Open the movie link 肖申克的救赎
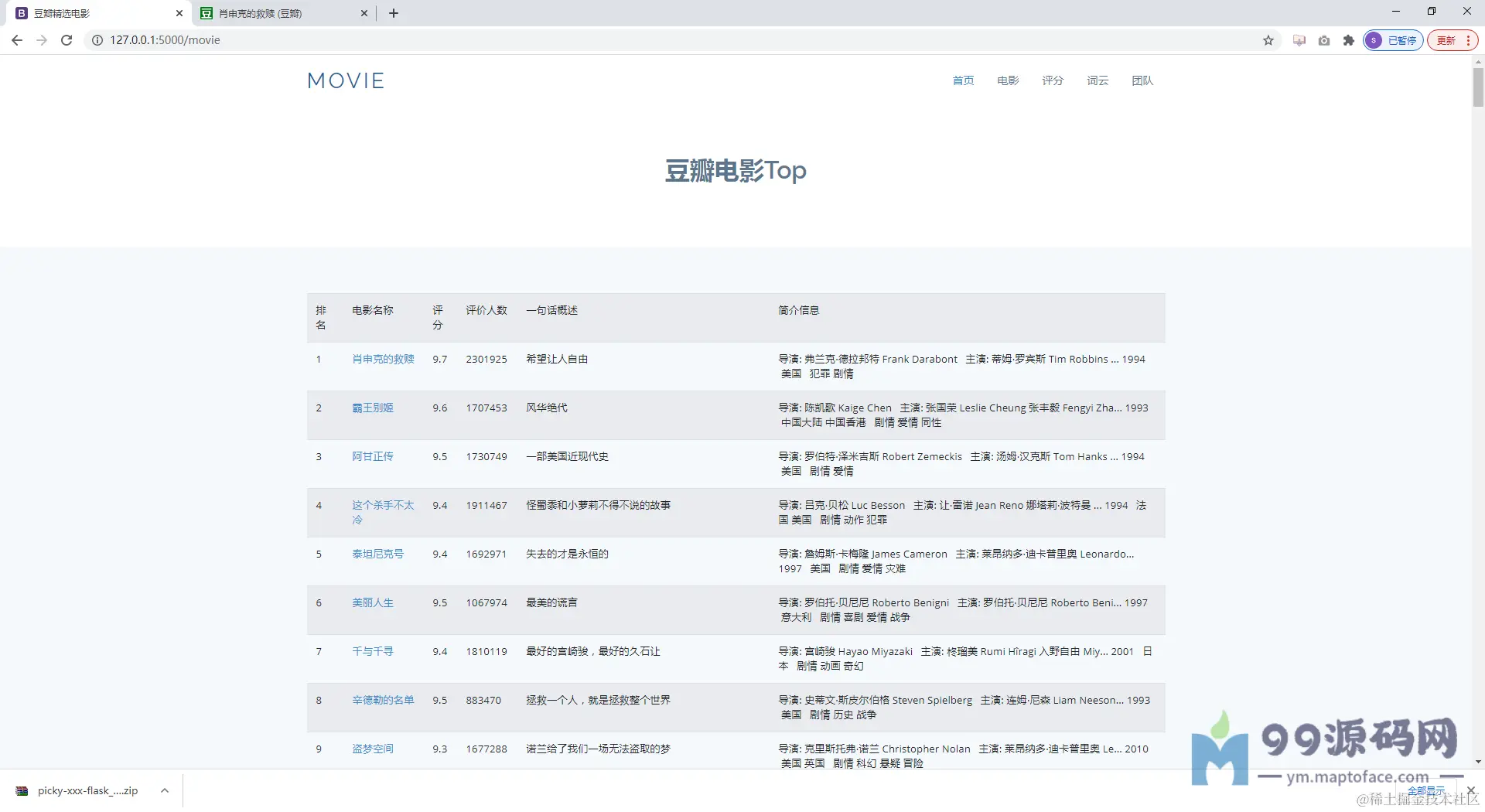The image size is (1485, 812). (x=383, y=359)
